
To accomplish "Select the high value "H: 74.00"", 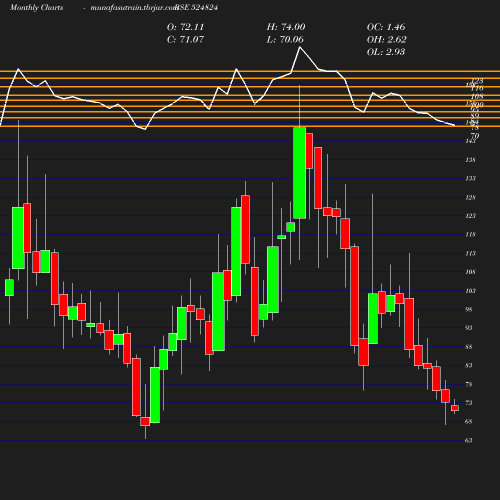I will coord(286,27).
